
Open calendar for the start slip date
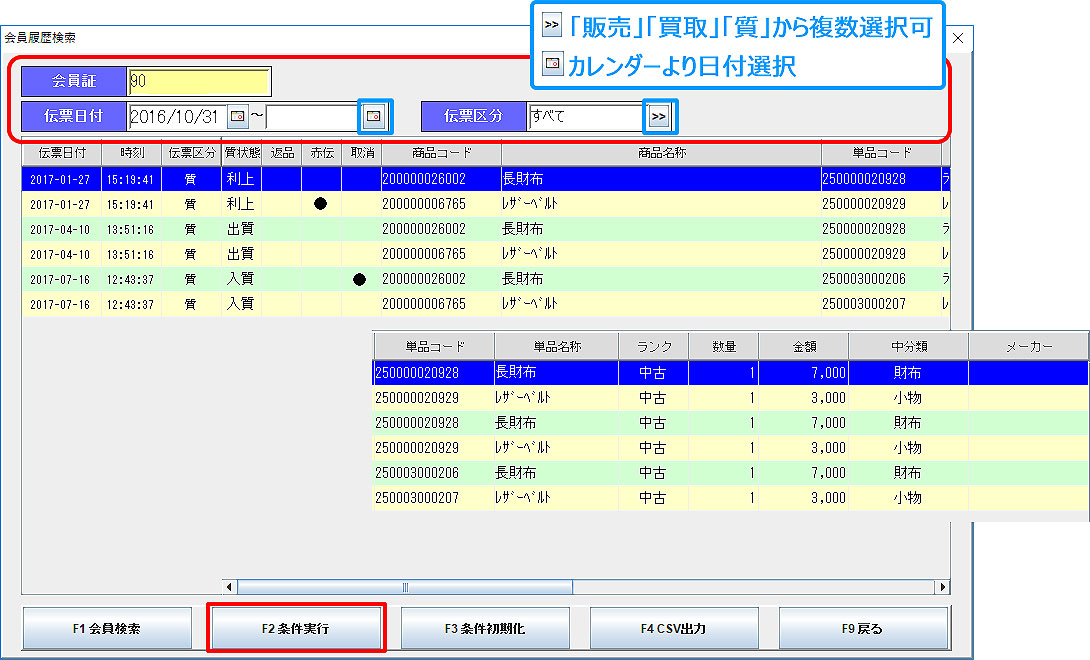(237, 117)
